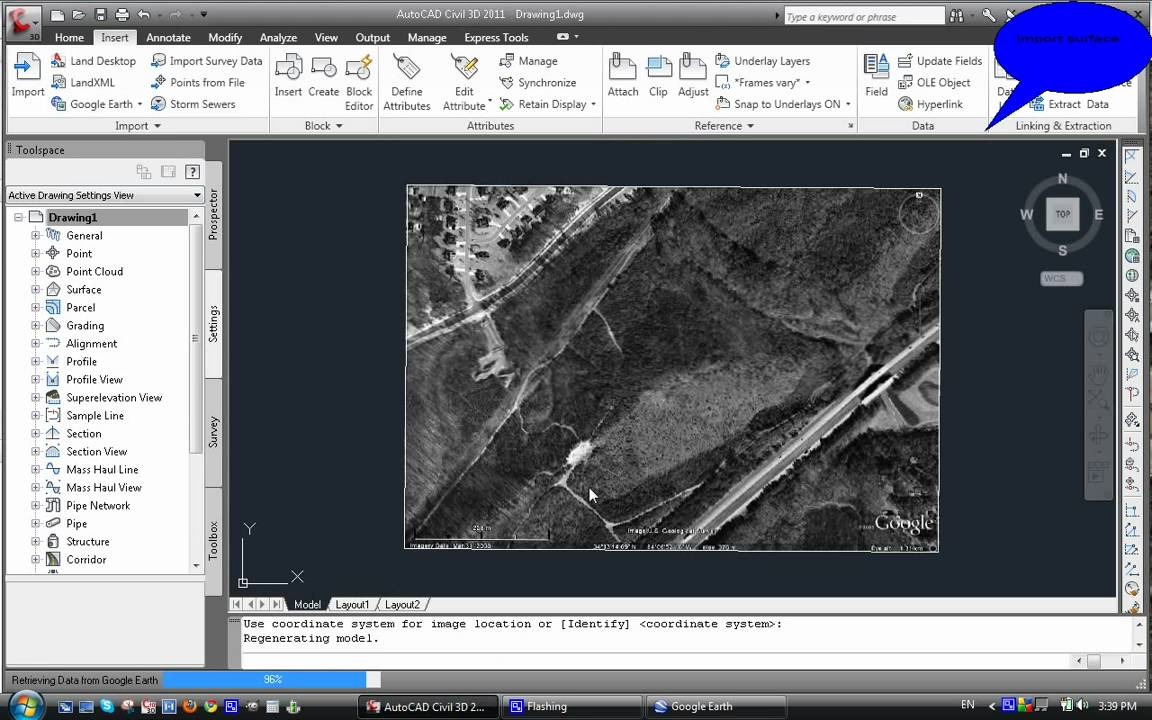Click the application menu button
Image resolution: width=1152 pixels, height=720 pixels.
pyautogui.click(x=23, y=22)
